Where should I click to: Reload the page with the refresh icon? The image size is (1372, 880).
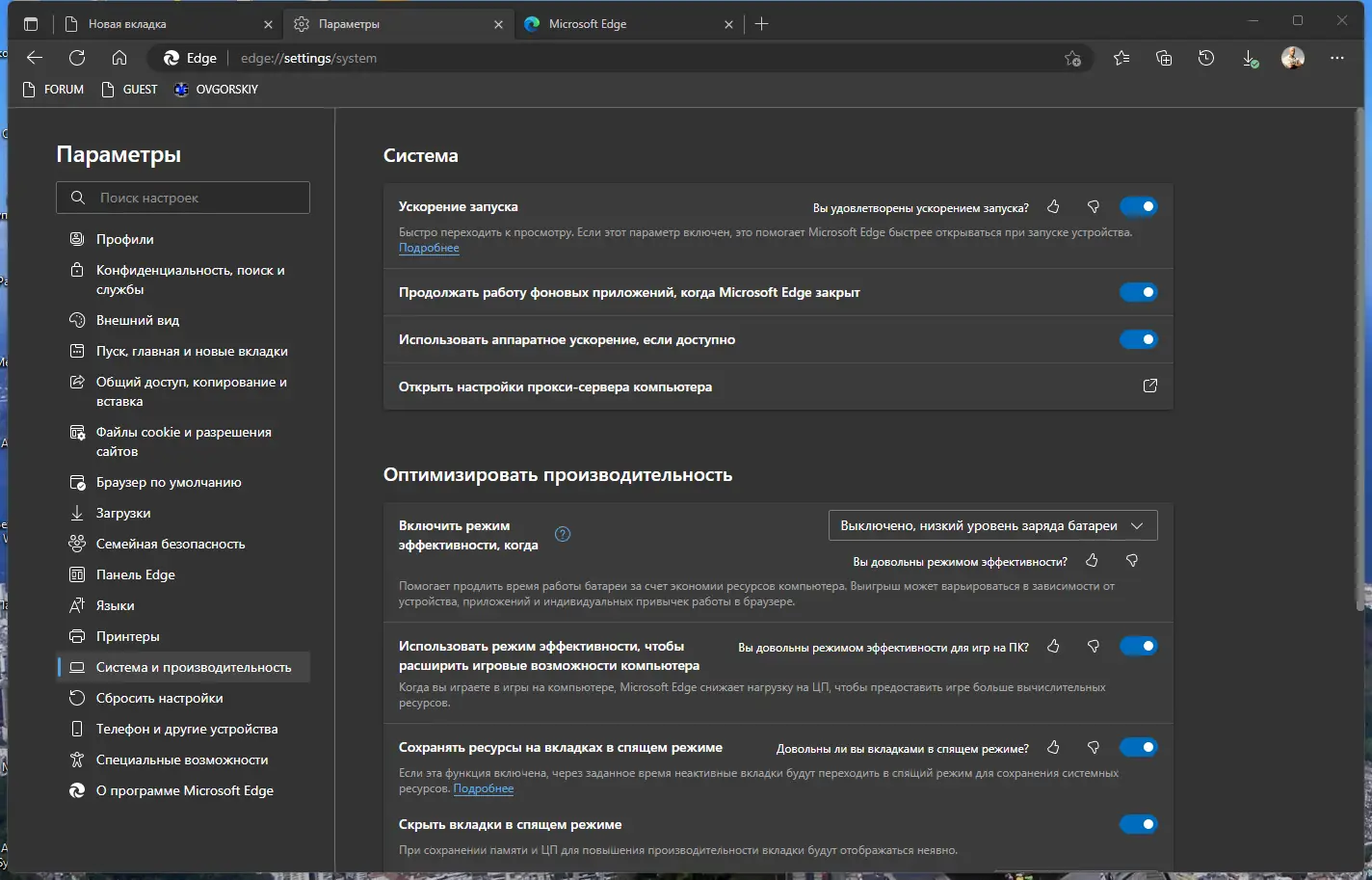[x=77, y=58]
